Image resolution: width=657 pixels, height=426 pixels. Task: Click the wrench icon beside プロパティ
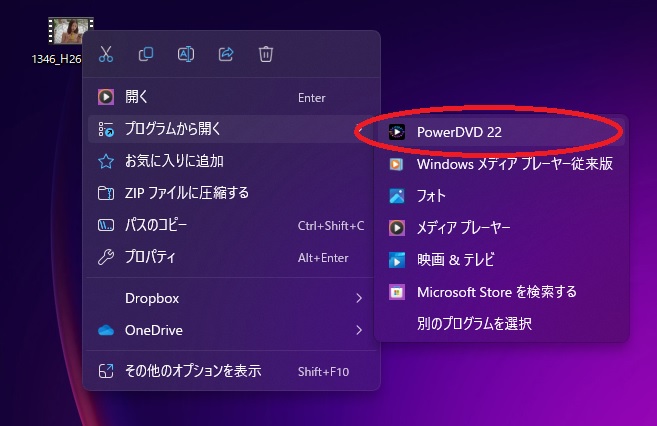(106, 257)
